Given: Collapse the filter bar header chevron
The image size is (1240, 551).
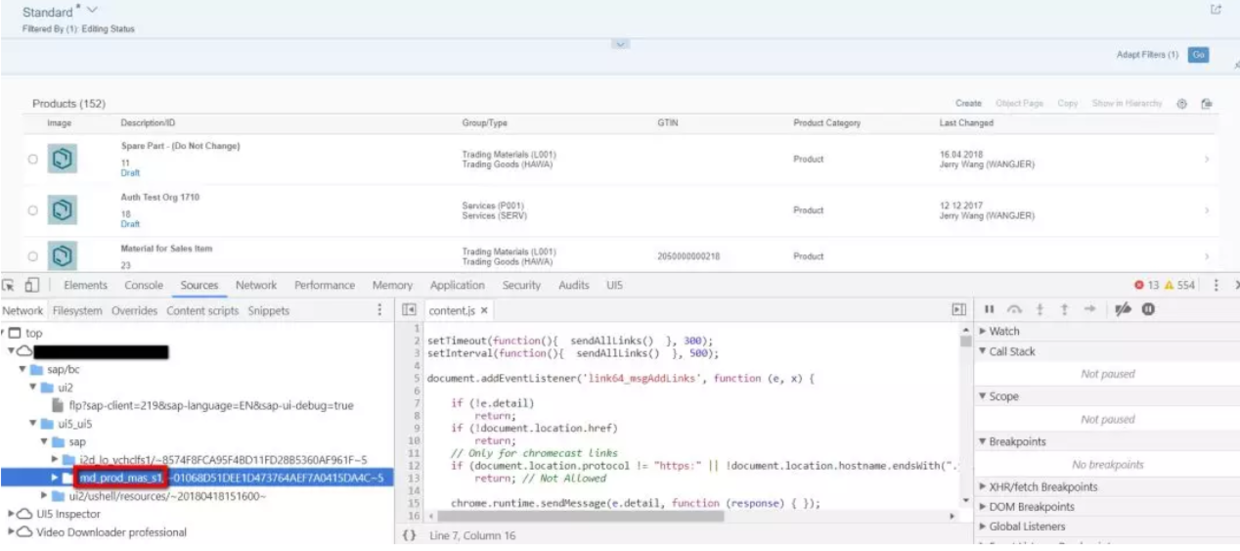Looking at the screenshot, I should click(620, 43).
